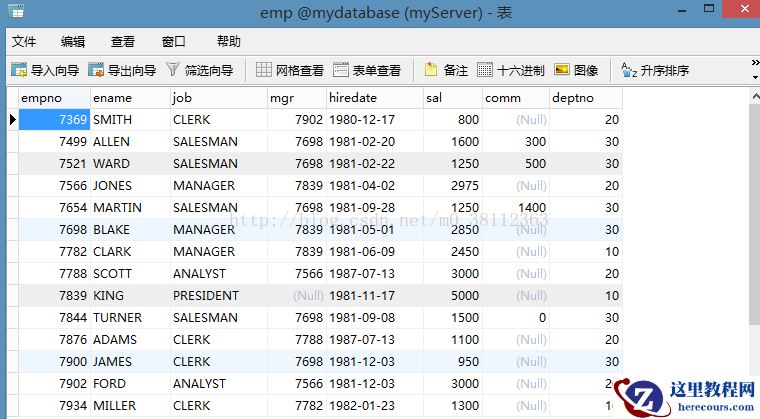Viewport: 760px width, 419px height.
Task: Select the BLAKE name cell
Action: tap(130, 229)
